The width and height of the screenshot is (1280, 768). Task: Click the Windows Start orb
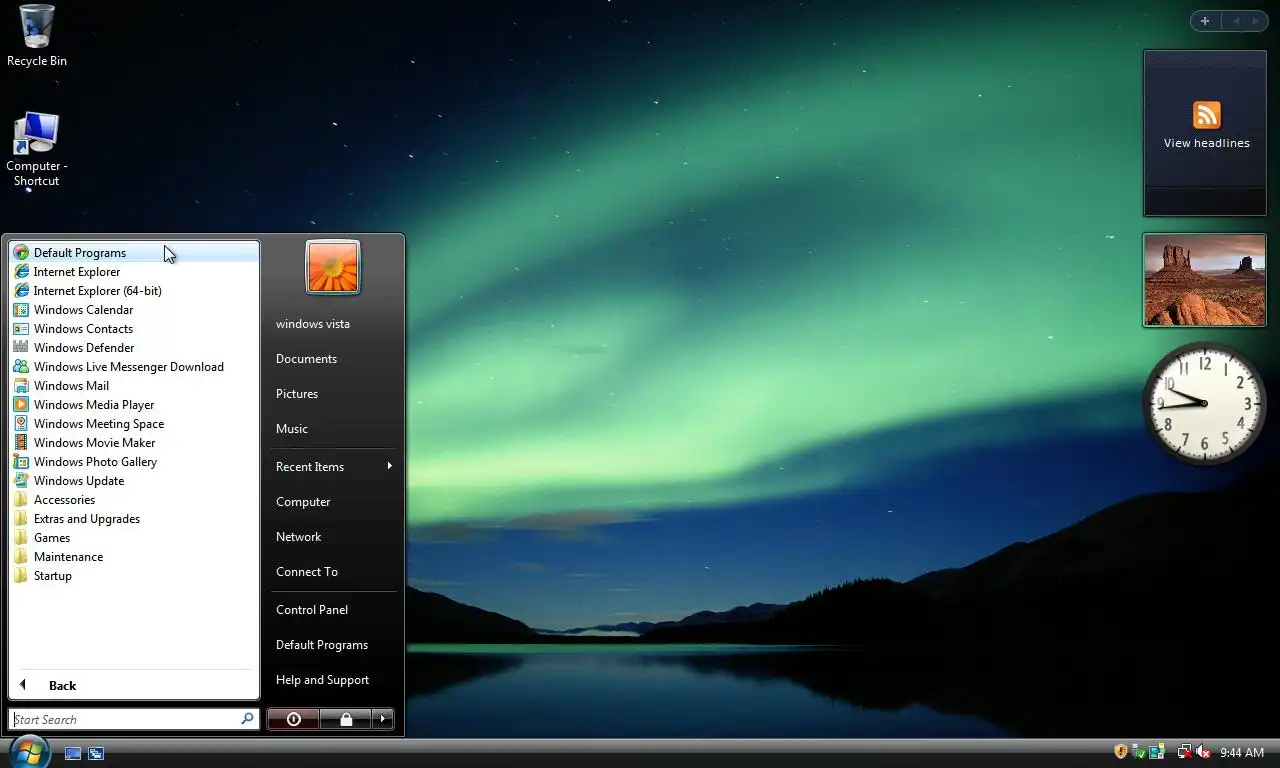pos(29,751)
